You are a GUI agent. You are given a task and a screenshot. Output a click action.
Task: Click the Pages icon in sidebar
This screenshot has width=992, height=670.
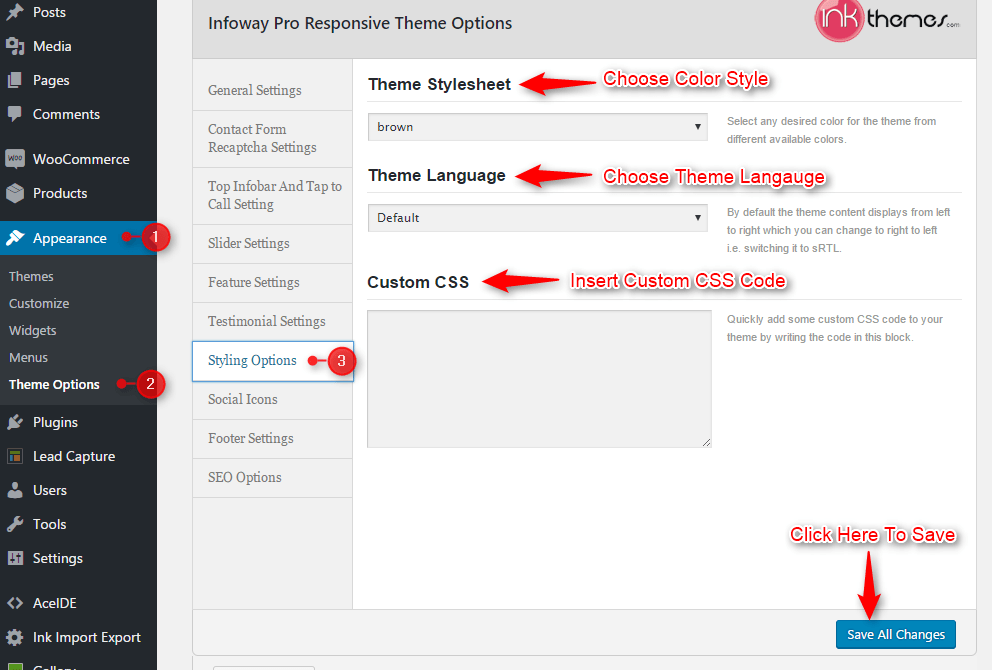click(15, 80)
